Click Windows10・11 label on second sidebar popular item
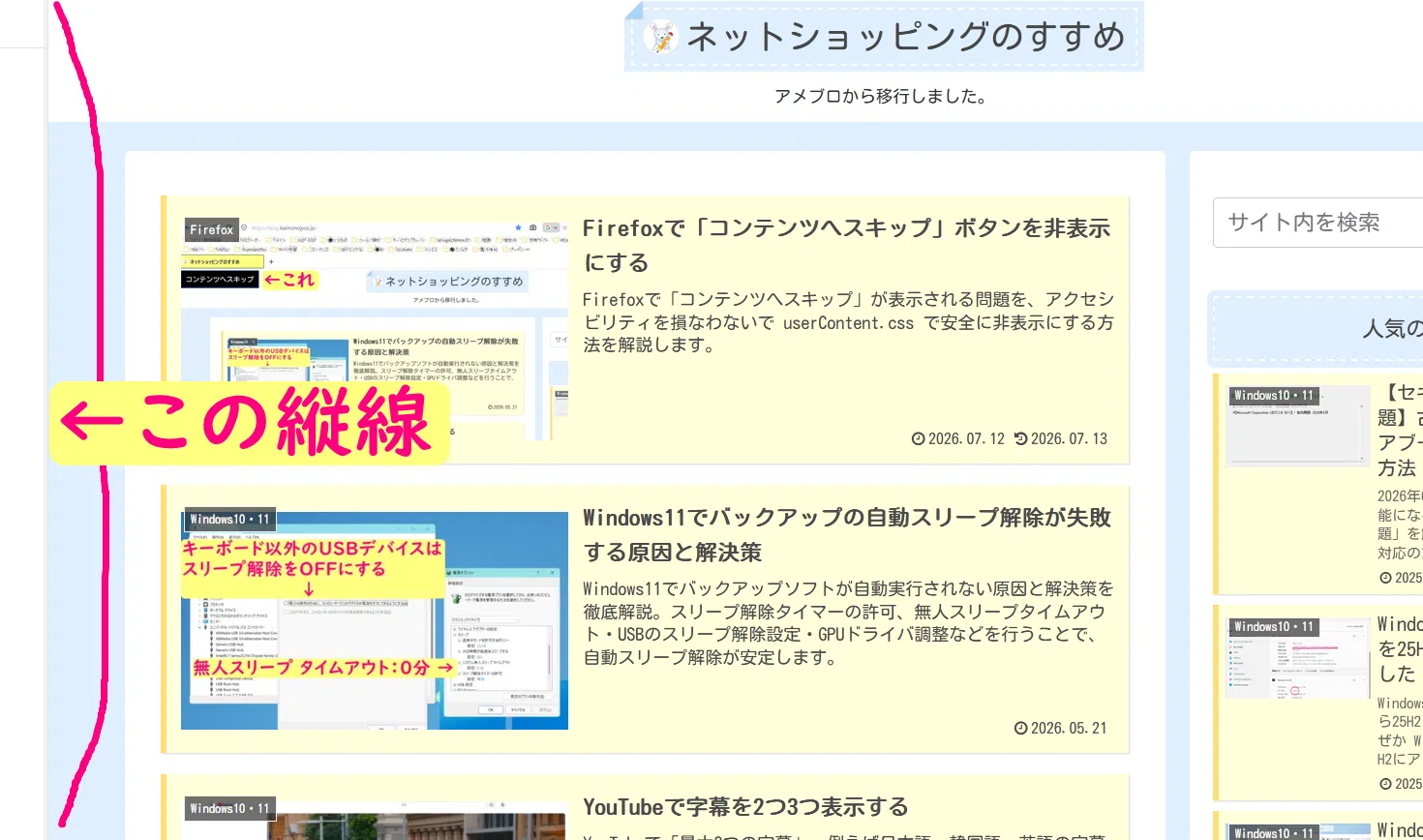 click(1274, 627)
